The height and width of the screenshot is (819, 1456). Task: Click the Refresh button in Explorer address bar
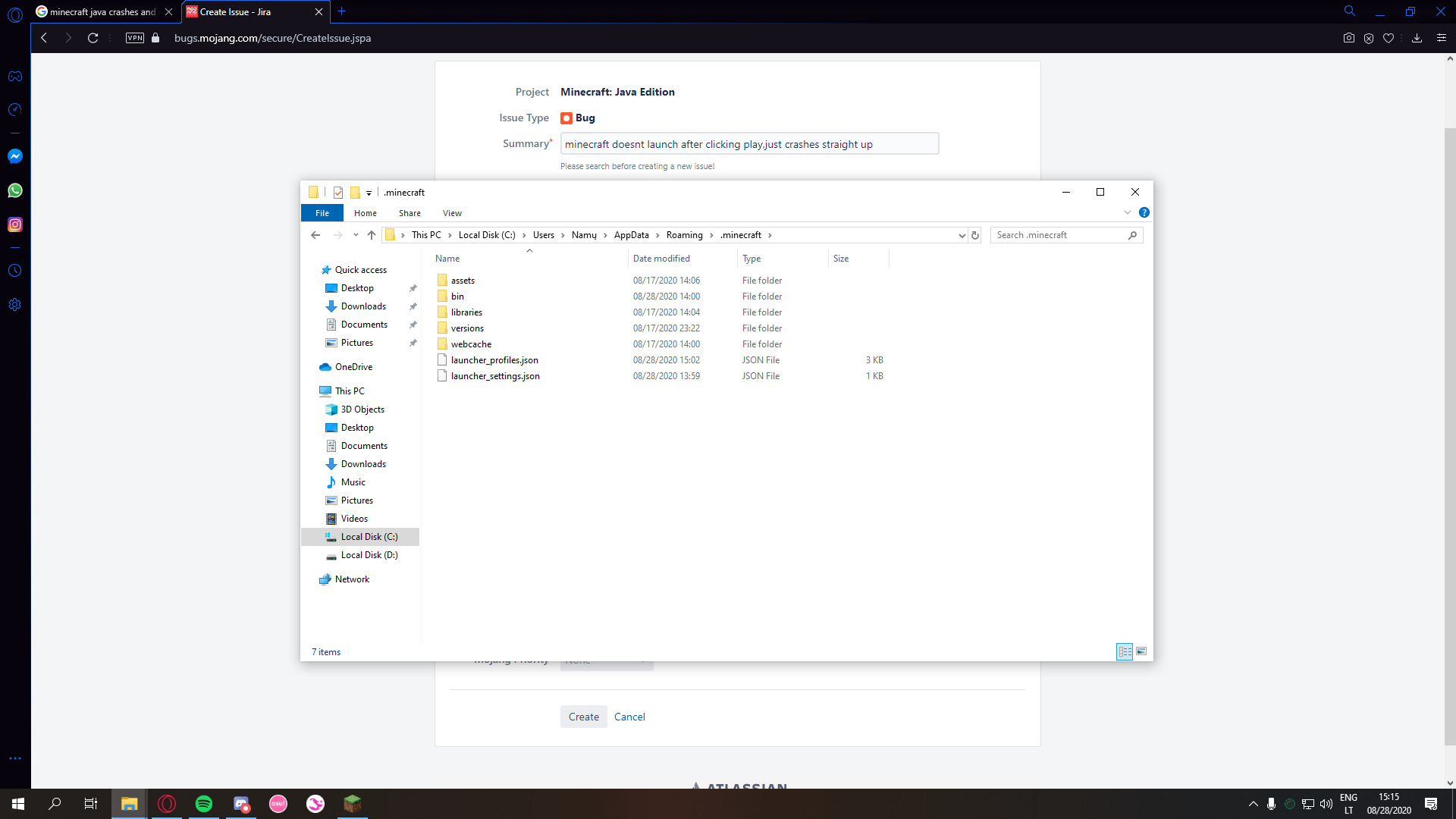click(x=975, y=235)
